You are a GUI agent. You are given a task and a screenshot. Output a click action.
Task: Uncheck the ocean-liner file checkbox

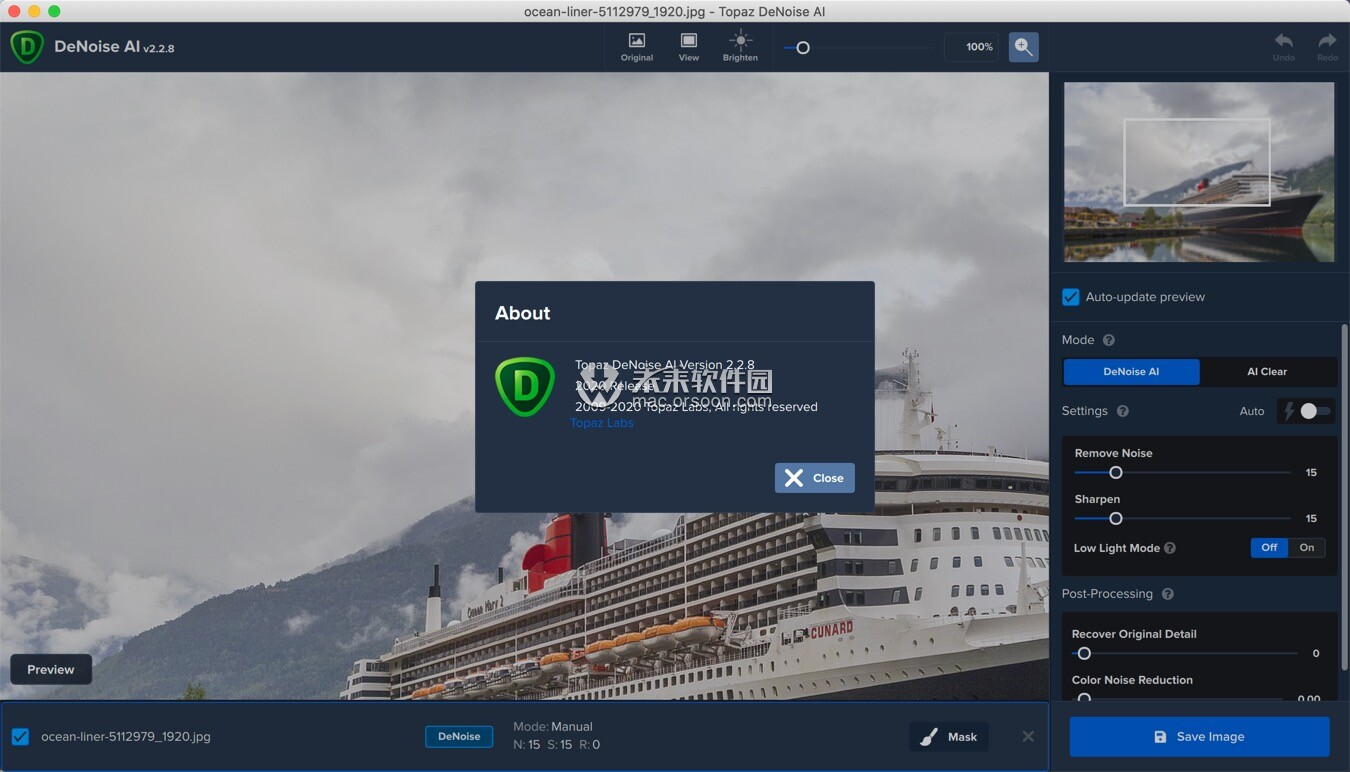click(x=20, y=737)
